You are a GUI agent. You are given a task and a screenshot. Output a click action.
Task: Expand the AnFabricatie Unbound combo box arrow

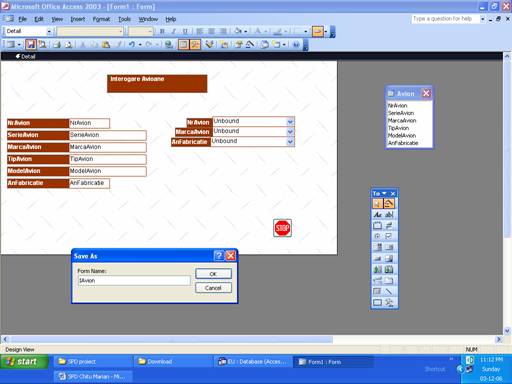click(x=290, y=142)
